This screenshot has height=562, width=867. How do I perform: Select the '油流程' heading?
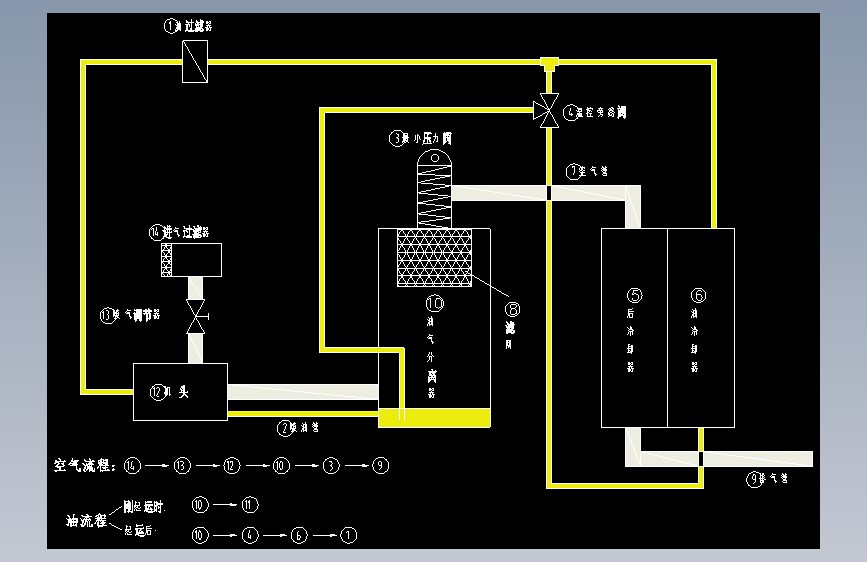point(86,521)
